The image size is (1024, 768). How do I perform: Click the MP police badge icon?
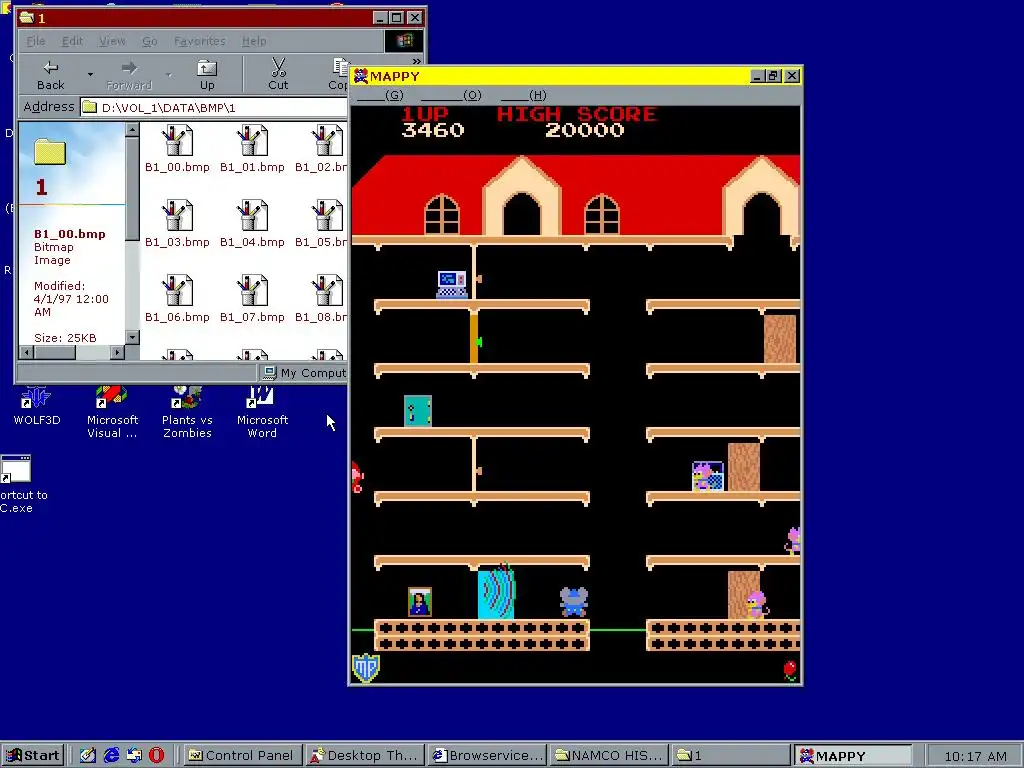pos(366,668)
